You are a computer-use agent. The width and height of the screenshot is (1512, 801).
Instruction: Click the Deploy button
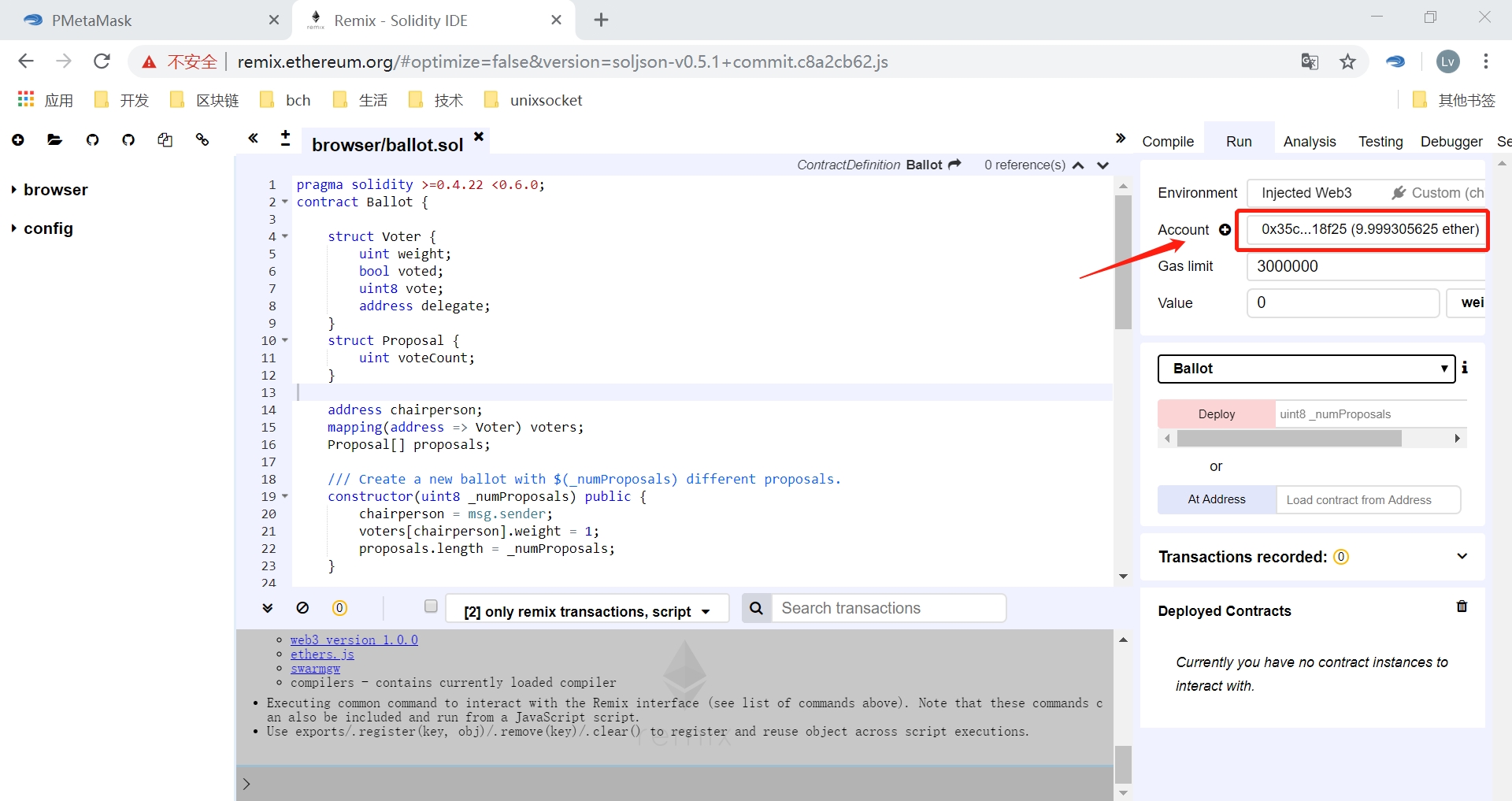tap(1216, 414)
